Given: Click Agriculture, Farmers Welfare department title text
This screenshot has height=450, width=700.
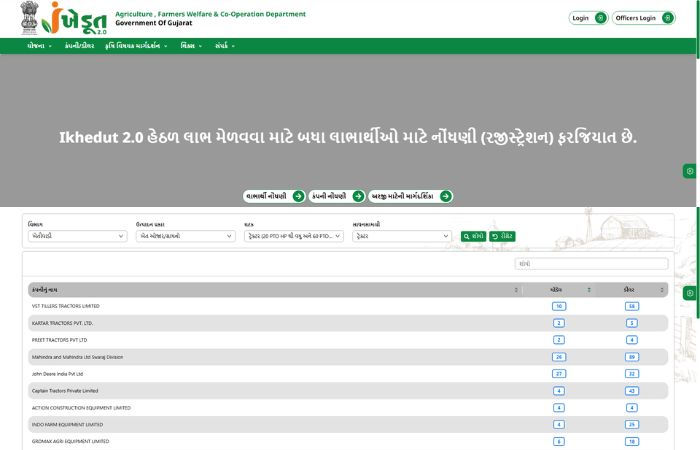Looking at the screenshot, I should (x=210, y=14).
